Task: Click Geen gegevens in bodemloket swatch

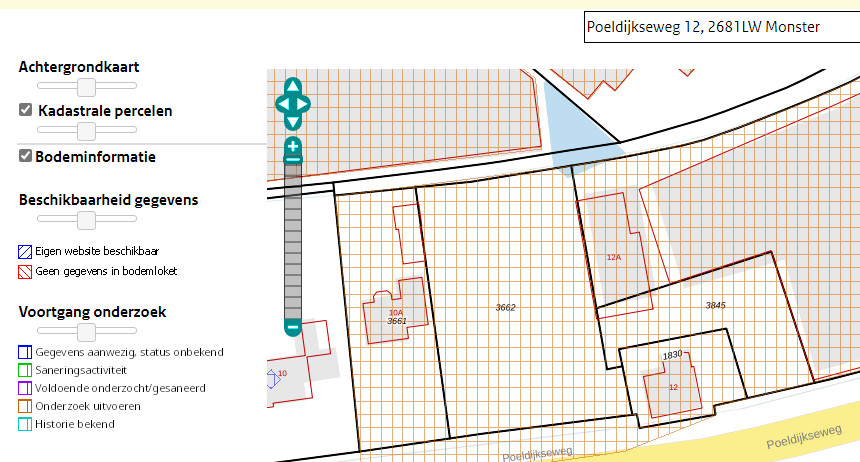Action: (25, 272)
